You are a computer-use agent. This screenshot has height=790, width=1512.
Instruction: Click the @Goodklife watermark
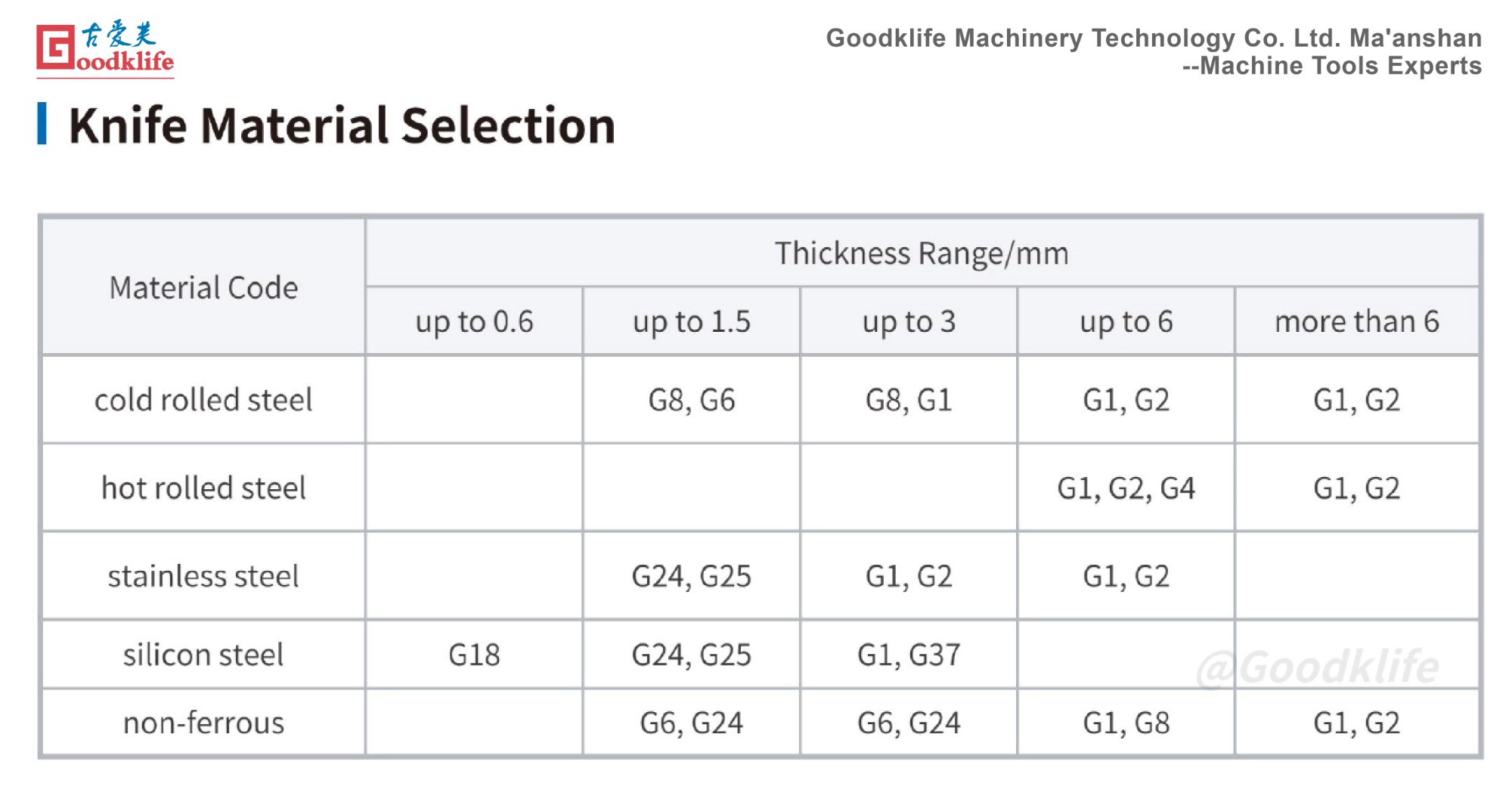click(1318, 668)
